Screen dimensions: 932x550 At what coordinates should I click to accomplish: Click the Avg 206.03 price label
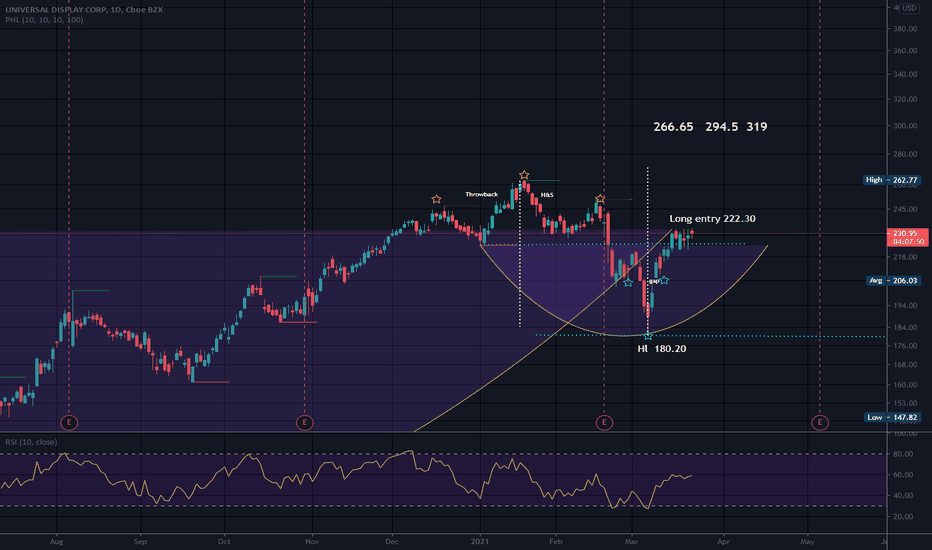[893, 280]
